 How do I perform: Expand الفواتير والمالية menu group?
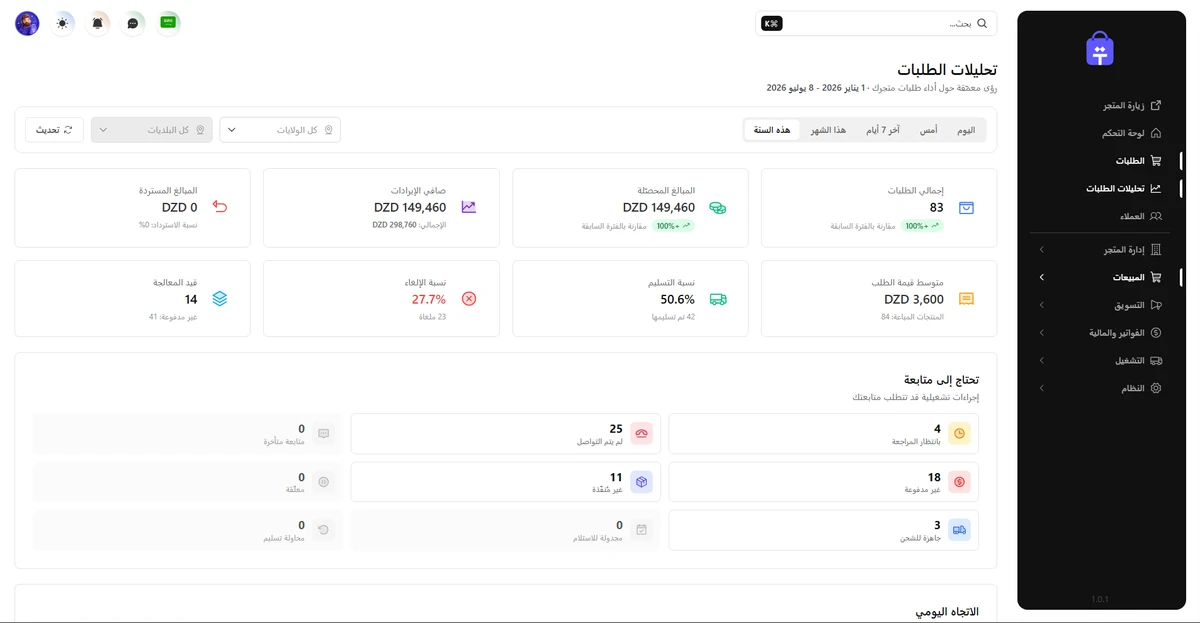(x=1101, y=333)
